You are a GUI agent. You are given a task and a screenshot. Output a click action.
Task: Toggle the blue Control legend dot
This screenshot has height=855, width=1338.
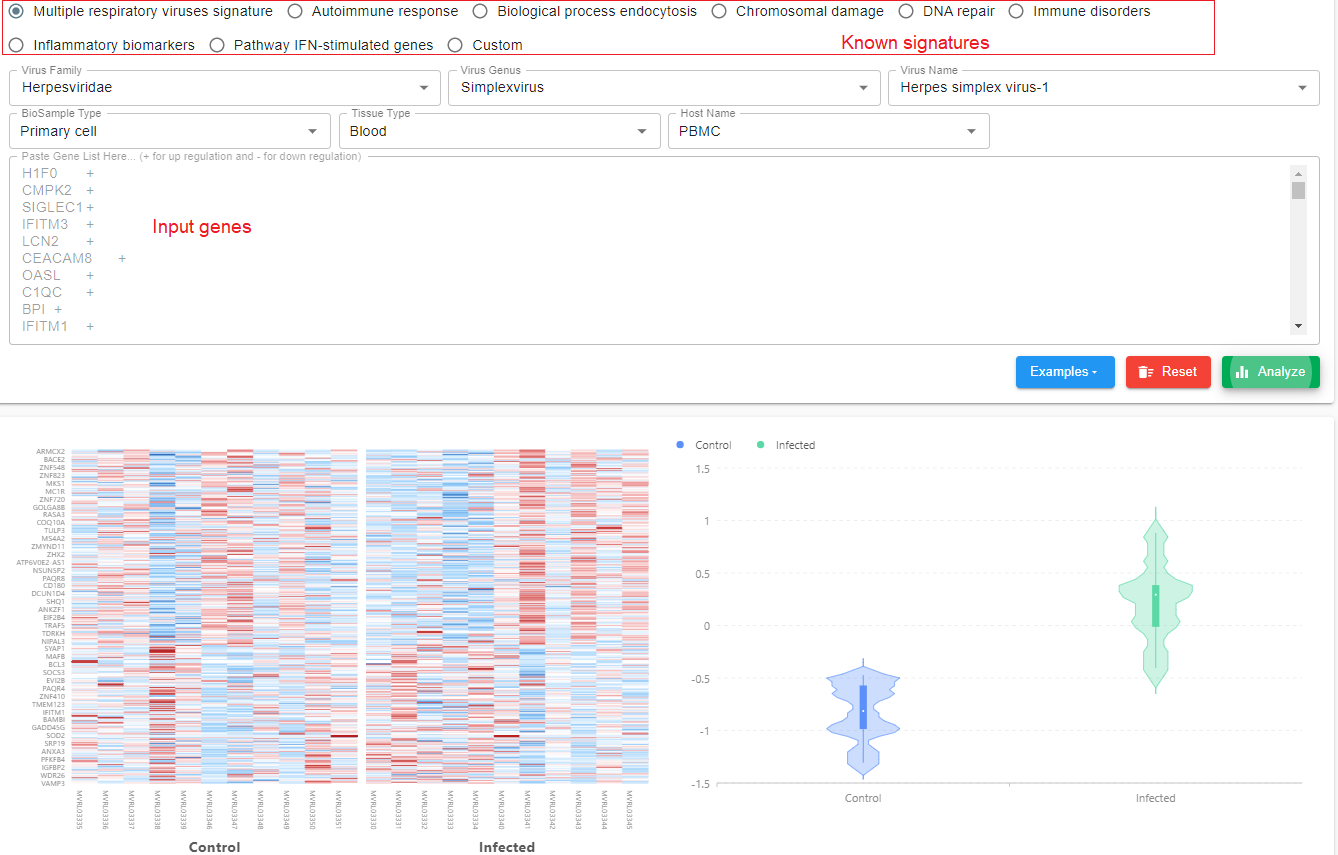(680, 445)
